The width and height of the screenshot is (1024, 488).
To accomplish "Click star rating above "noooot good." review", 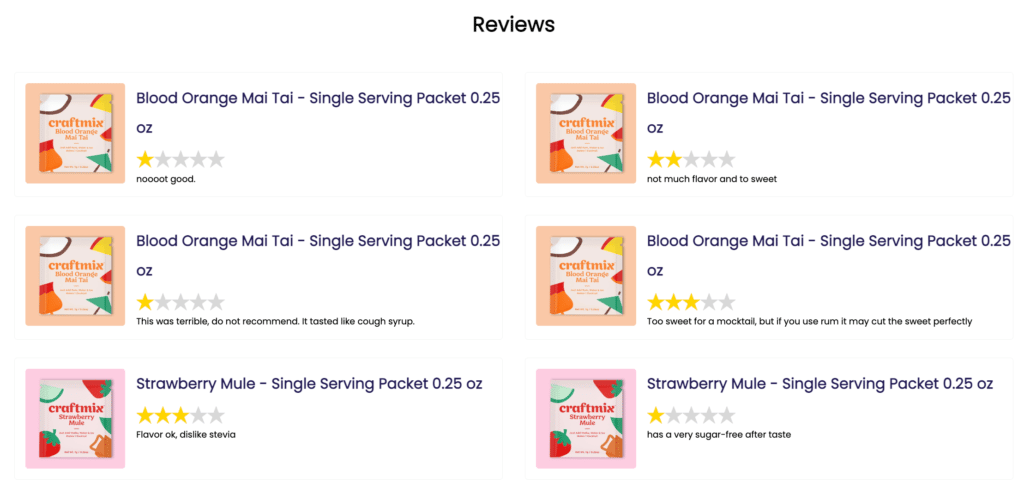I will tap(181, 159).
